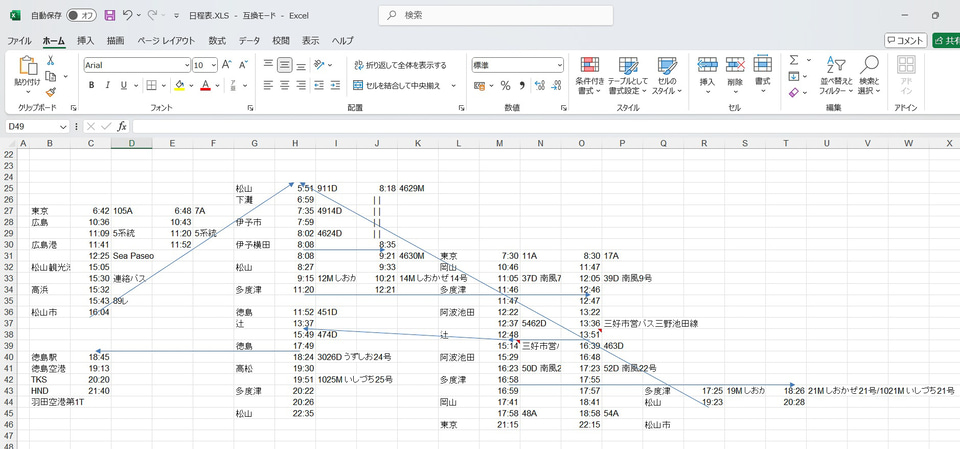Screen dimensions: 960x449
Task: Select cell containing Sea Paseo
Action: click(132, 255)
